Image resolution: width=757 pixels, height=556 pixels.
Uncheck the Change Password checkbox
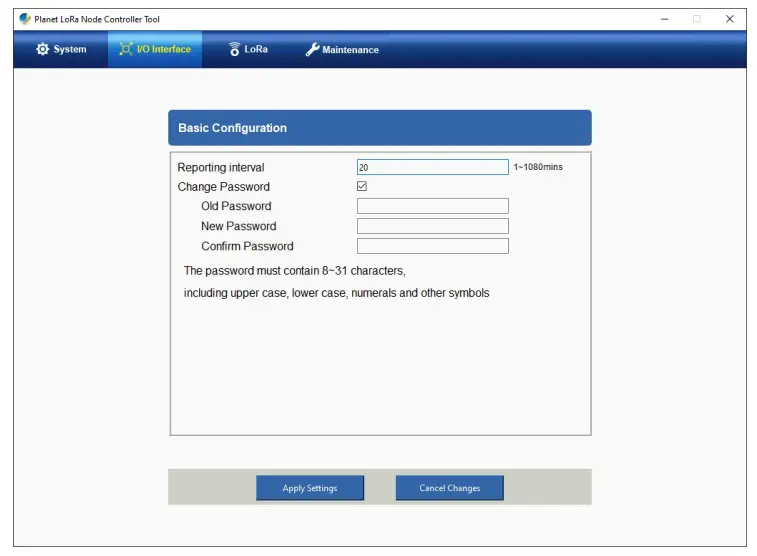362,186
